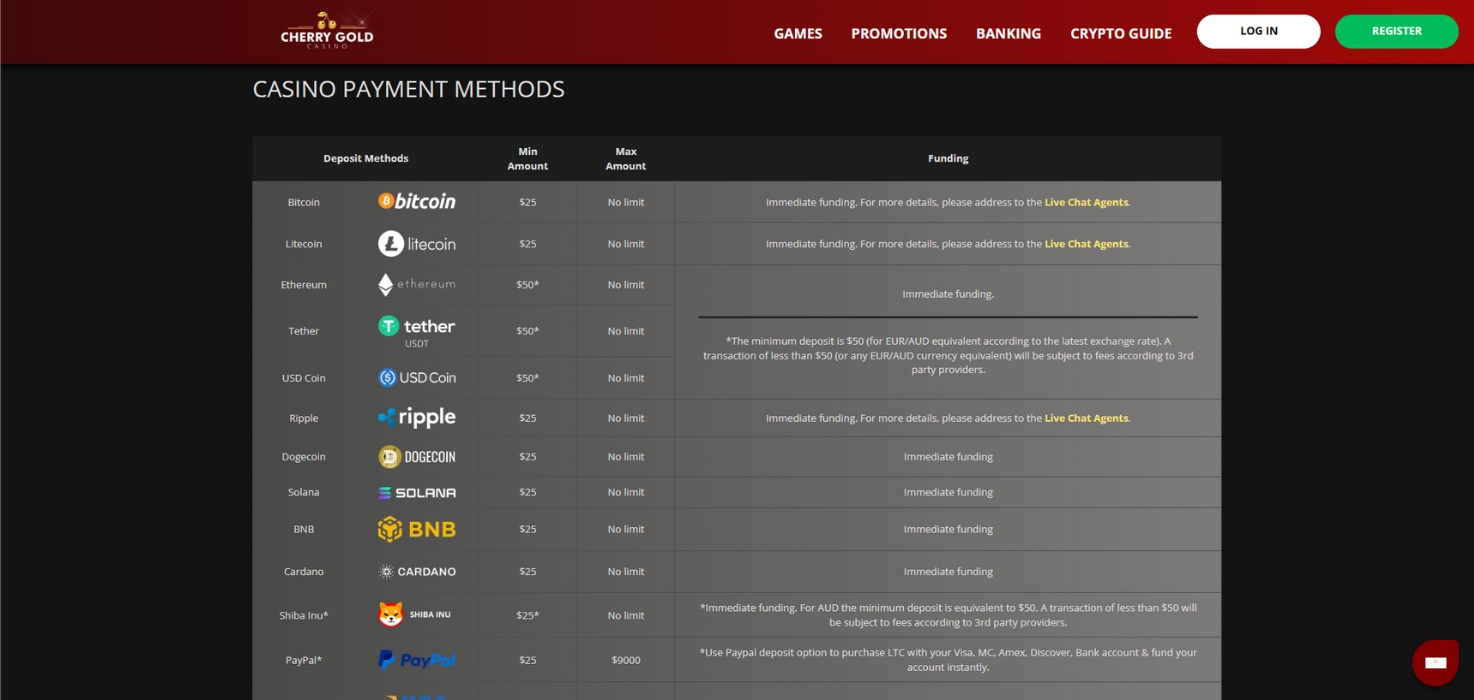Click the $9000 max amount for PayPal
The width and height of the screenshot is (1474, 700).
click(x=626, y=660)
